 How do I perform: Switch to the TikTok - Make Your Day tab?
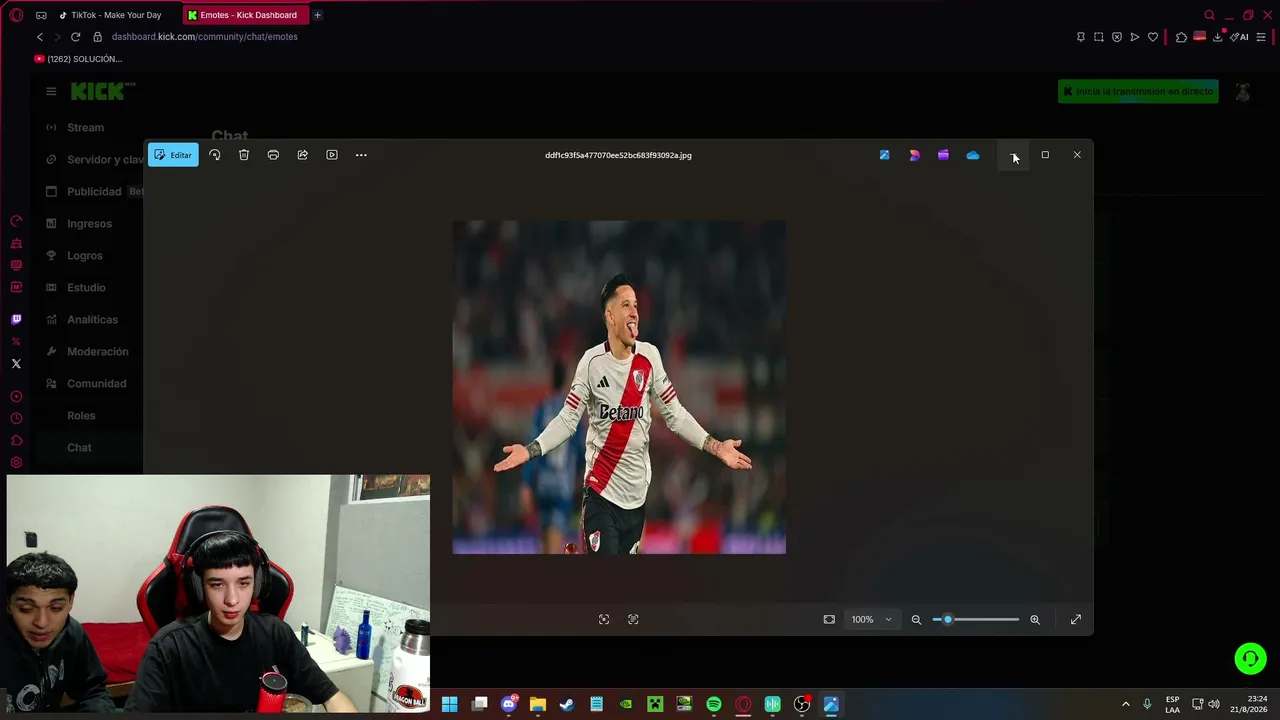pos(110,15)
